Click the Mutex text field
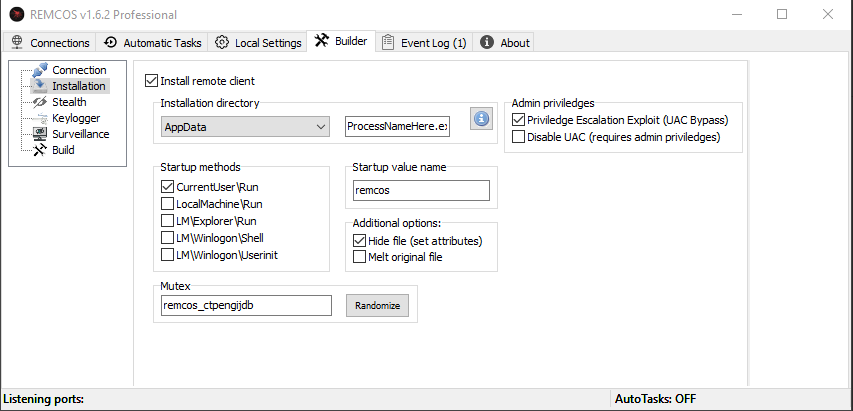This screenshot has height=411, width=853. [x=246, y=306]
